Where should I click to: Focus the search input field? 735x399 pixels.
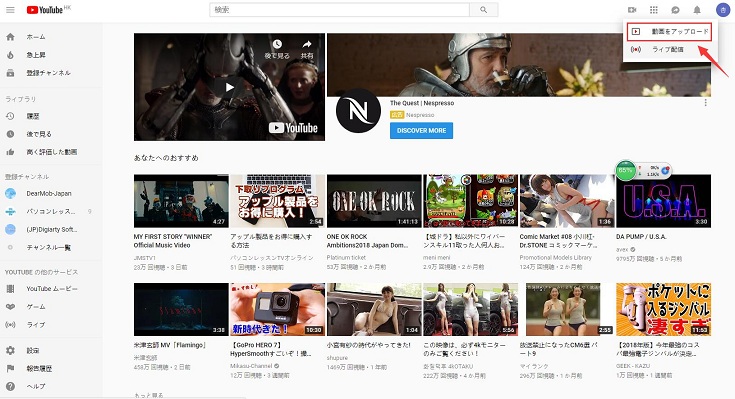[x=339, y=10]
